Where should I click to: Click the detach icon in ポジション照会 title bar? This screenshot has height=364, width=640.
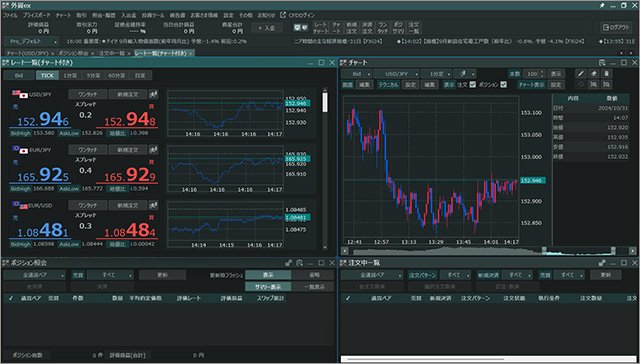pos(300,263)
